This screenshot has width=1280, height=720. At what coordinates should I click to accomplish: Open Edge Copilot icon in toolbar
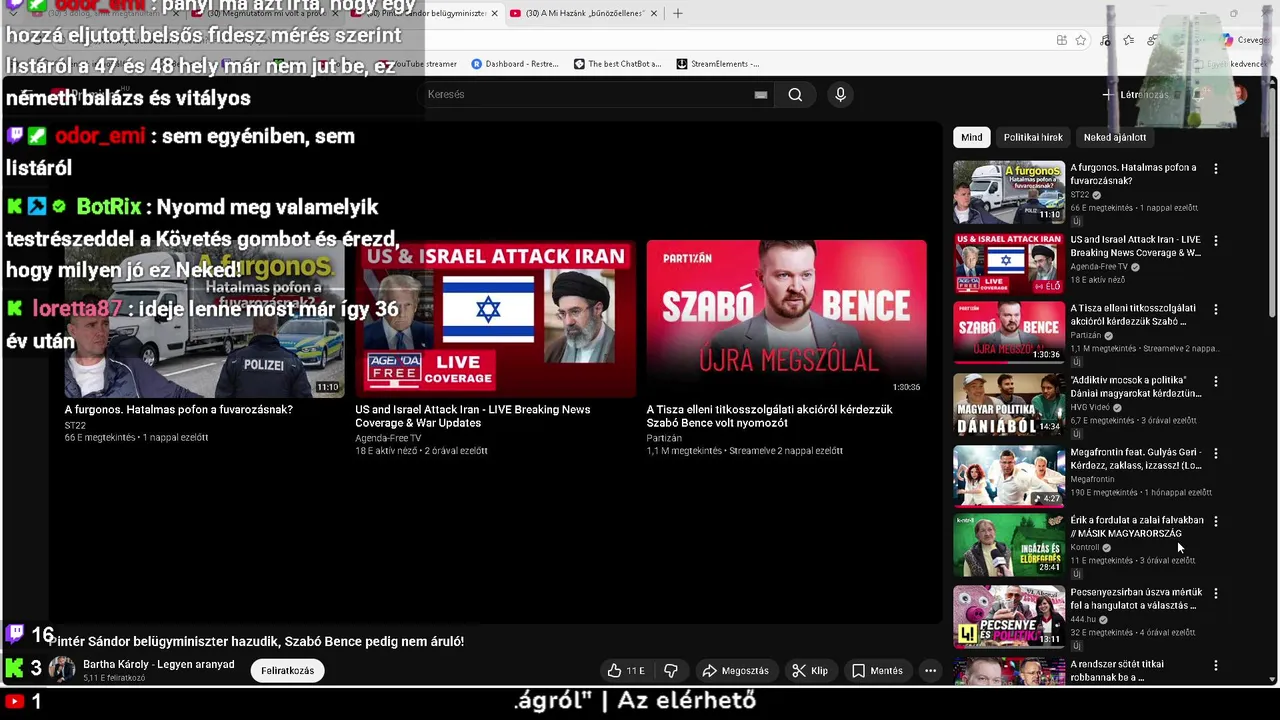tap(1227, 40)
